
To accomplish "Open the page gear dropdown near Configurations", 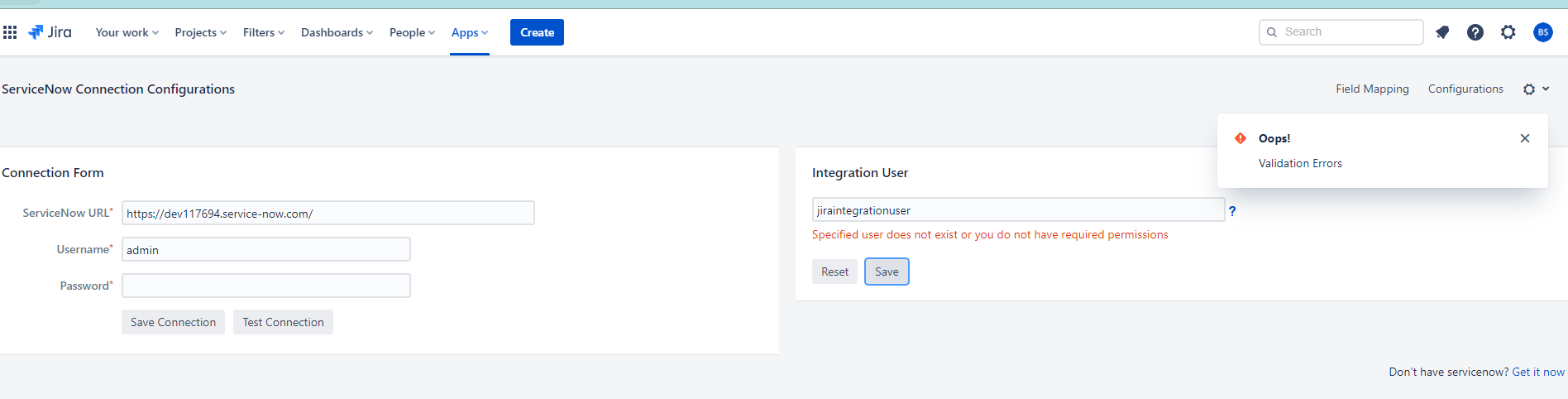I will pyautogui.click(x=1536, y=89).
